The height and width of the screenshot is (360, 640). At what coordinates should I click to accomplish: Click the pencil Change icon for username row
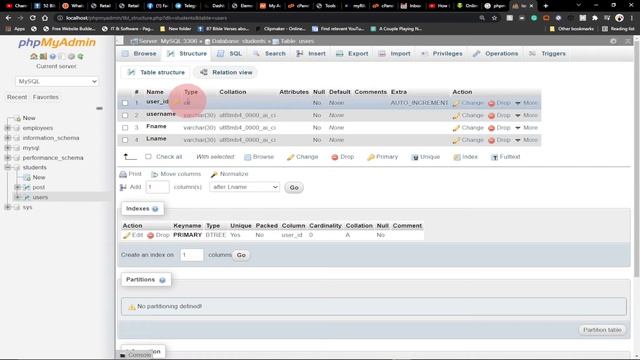[x=456, y=116]
